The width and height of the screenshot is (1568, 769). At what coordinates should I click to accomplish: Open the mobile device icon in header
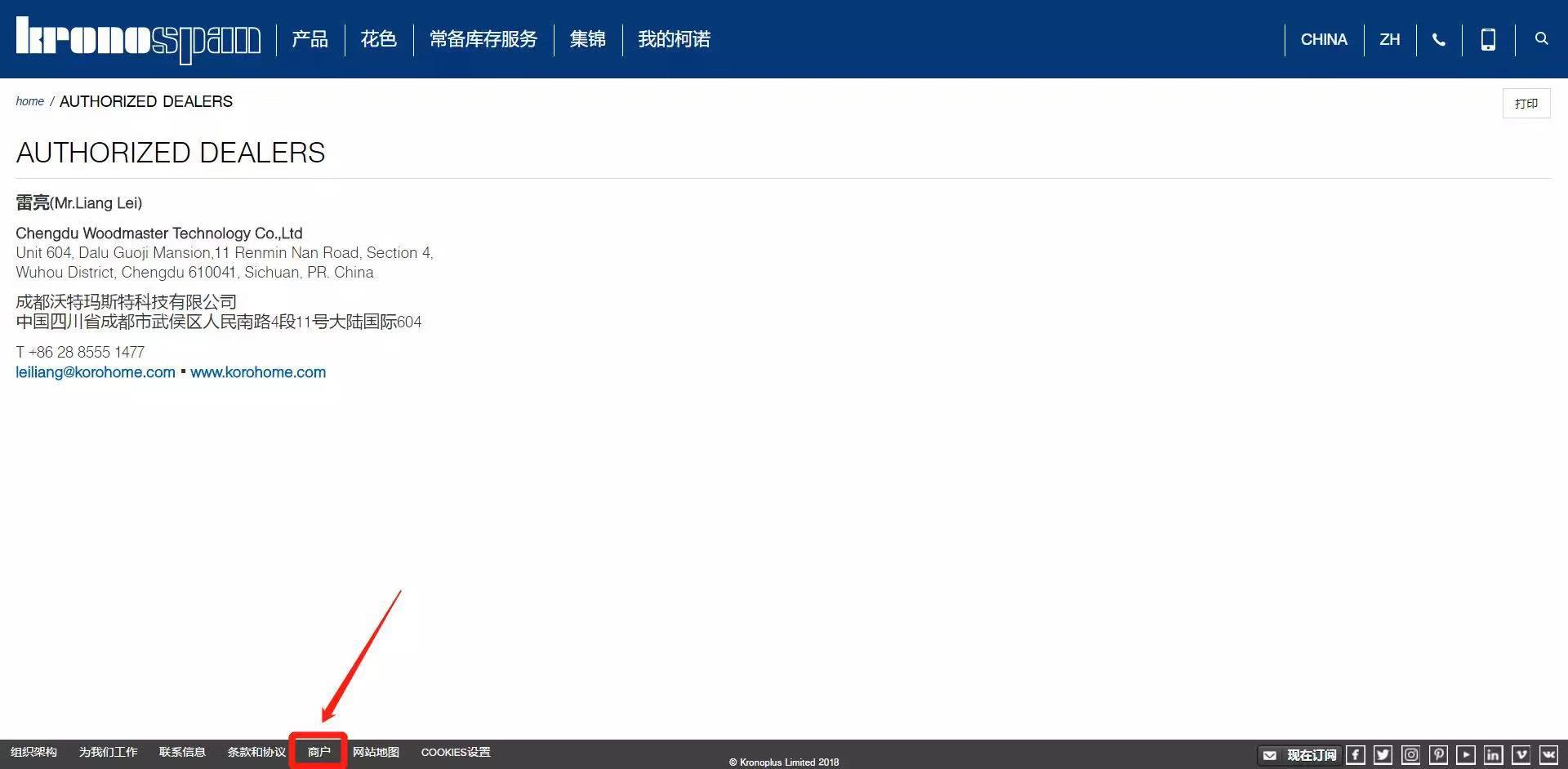click(1488, 39)
